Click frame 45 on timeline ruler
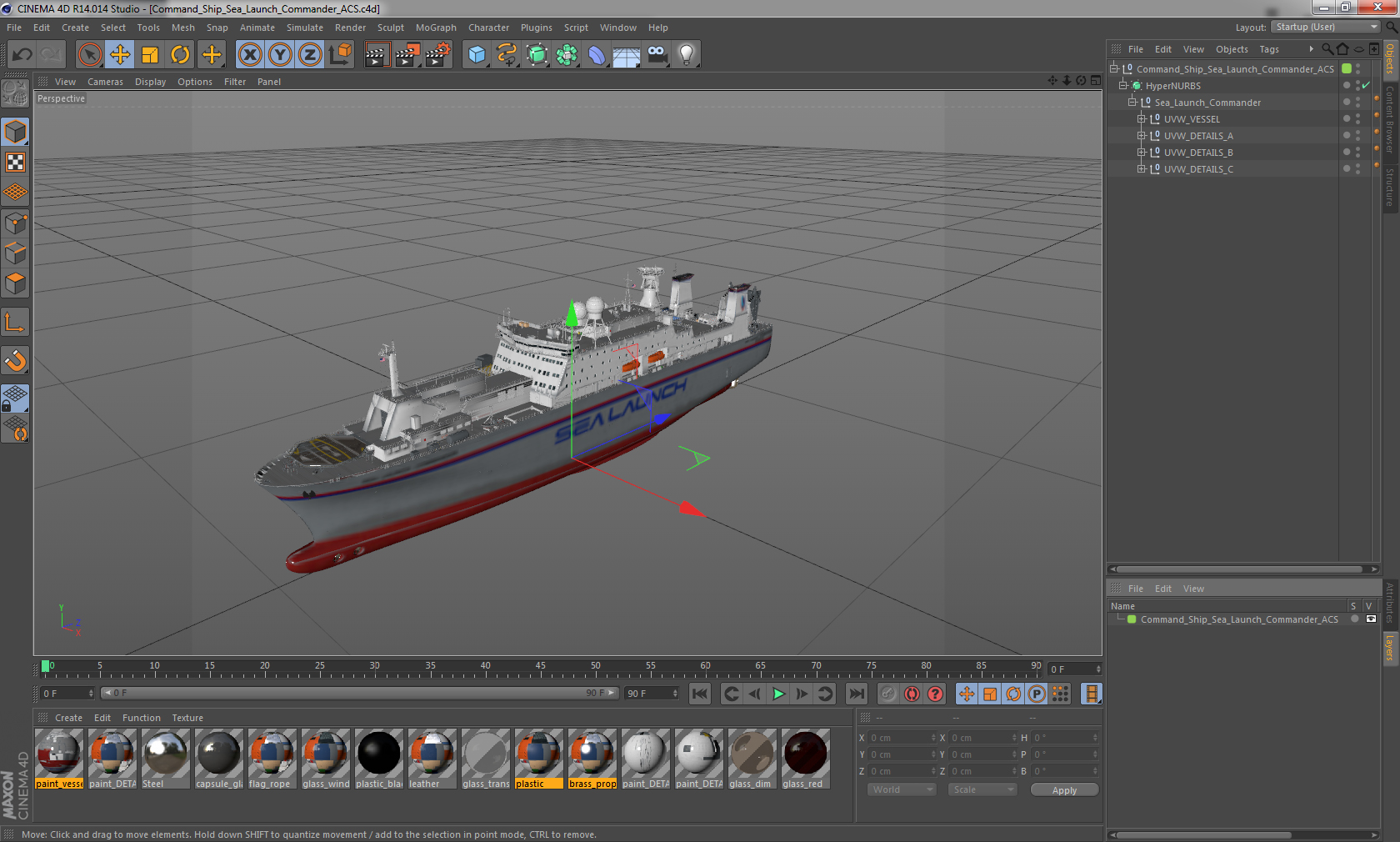 [541, 668]
